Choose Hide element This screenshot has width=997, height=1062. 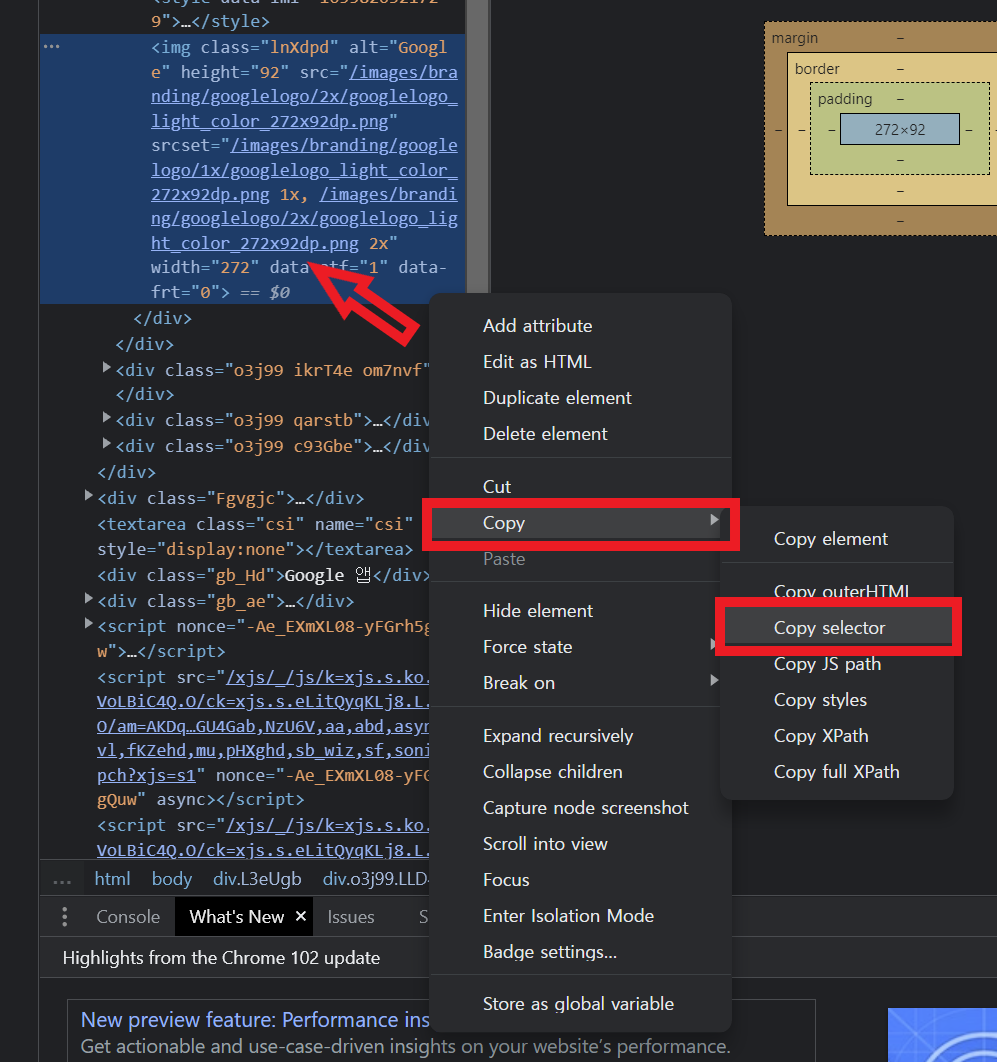tap(537, 611)
